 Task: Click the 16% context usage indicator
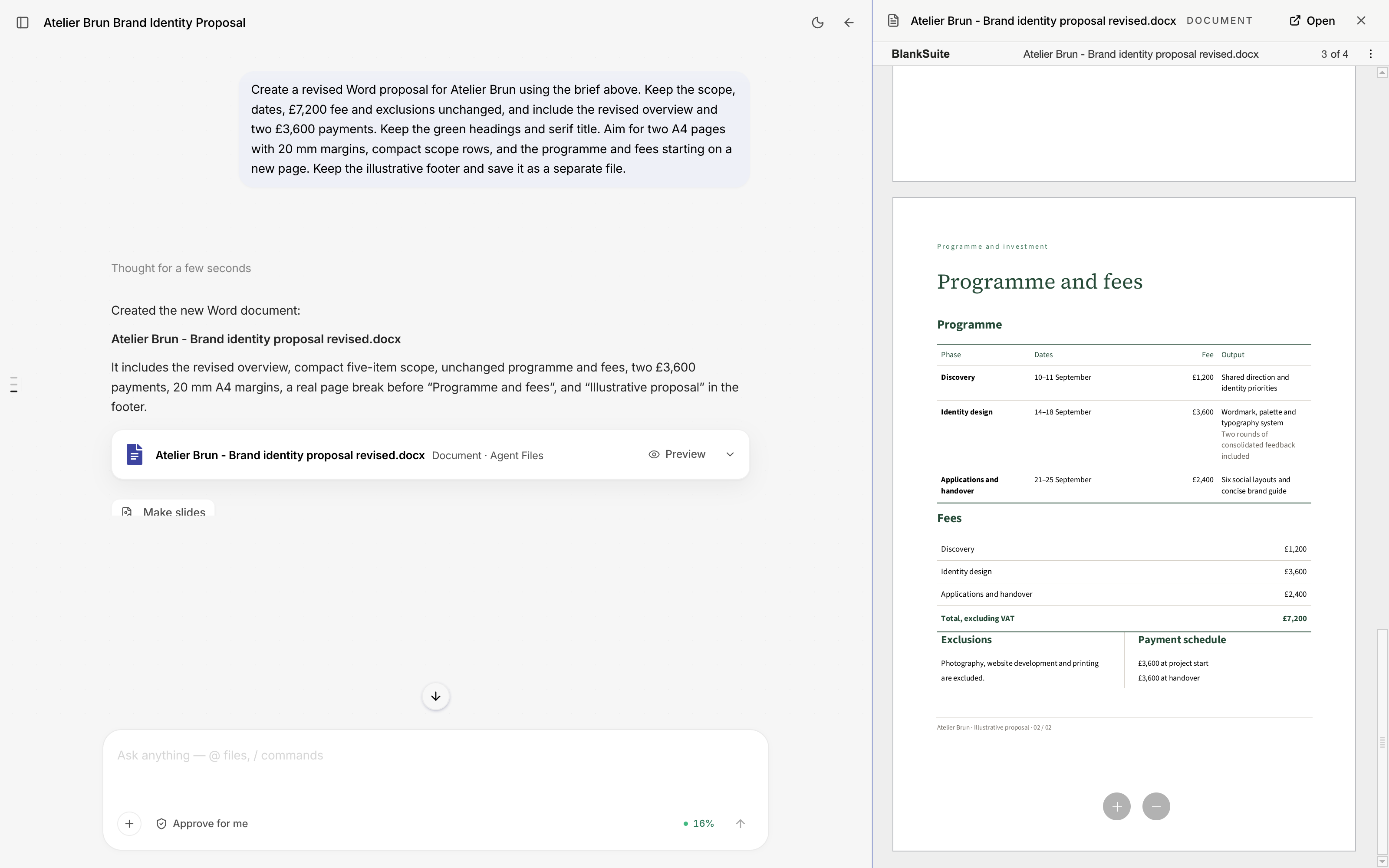point(698,823)
